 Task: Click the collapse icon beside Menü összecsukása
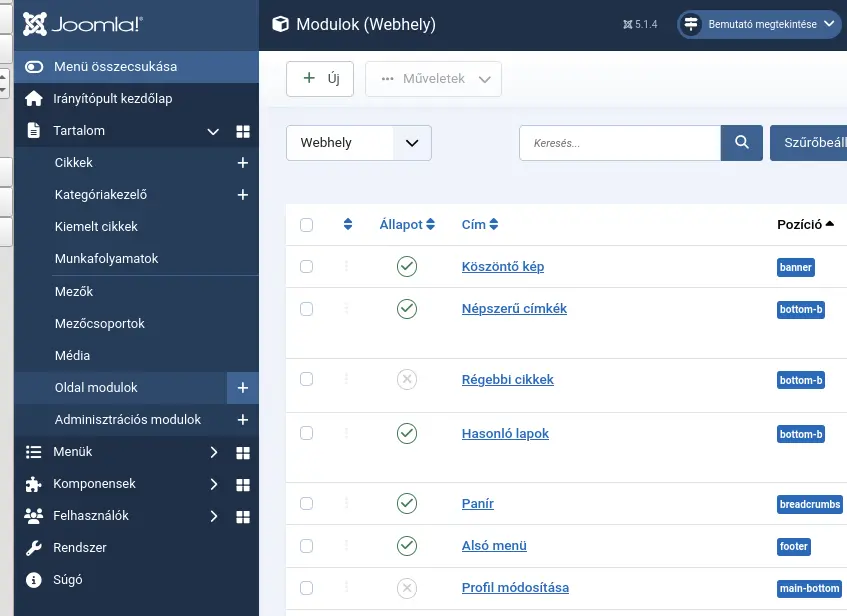tap(35, 66)
